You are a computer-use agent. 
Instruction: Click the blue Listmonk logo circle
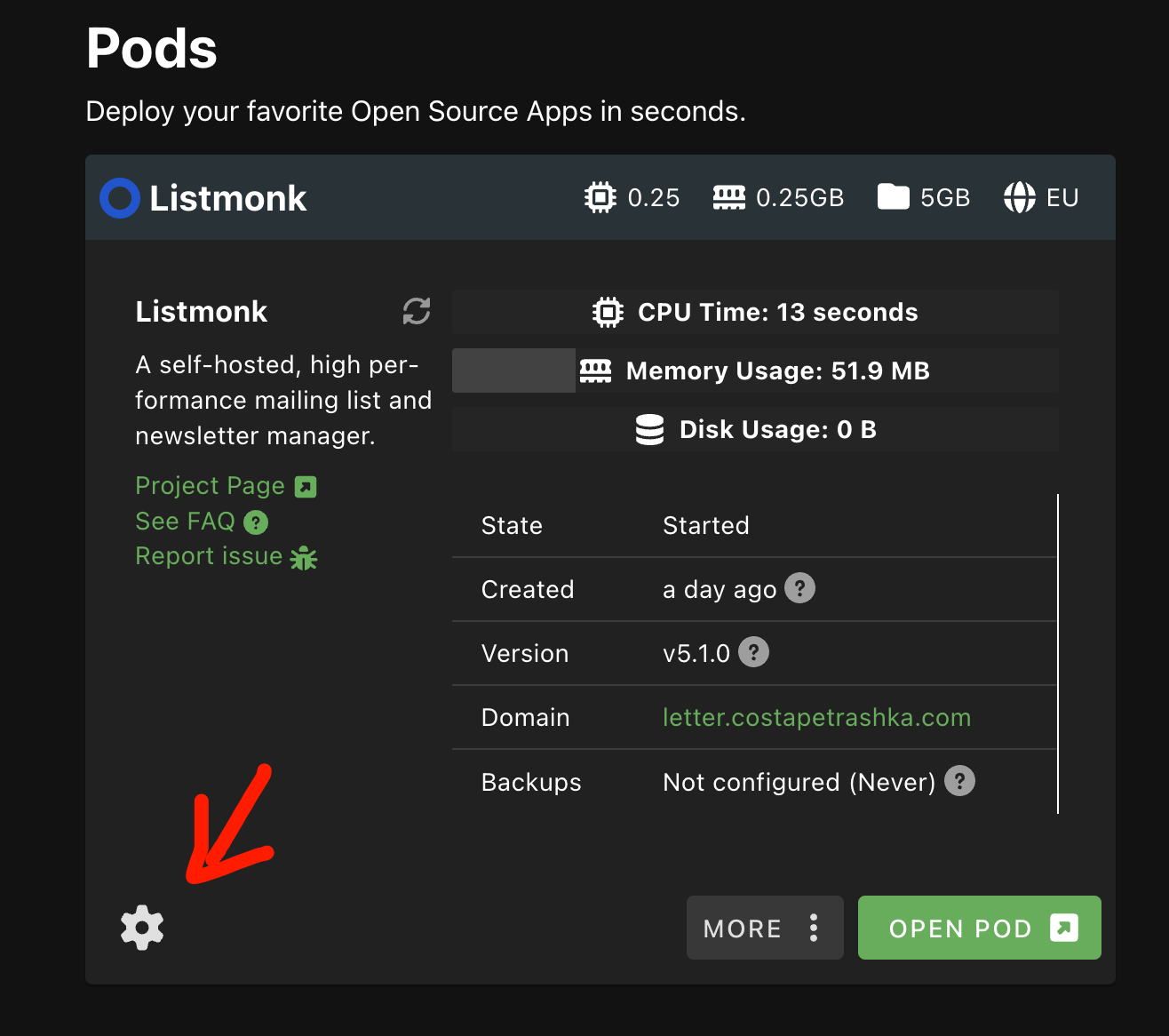(120, 198)
